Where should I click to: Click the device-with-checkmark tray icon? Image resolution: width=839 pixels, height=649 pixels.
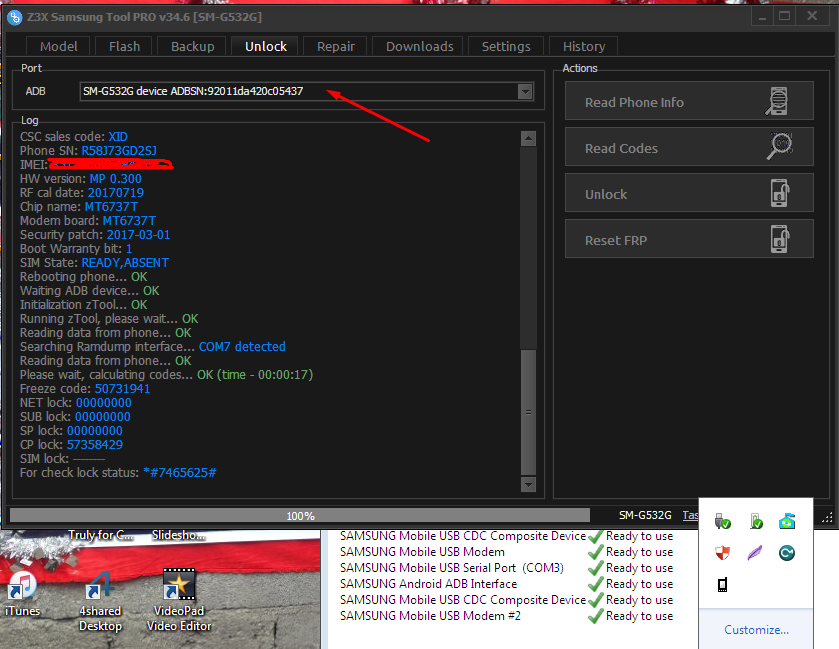point(756,521)
